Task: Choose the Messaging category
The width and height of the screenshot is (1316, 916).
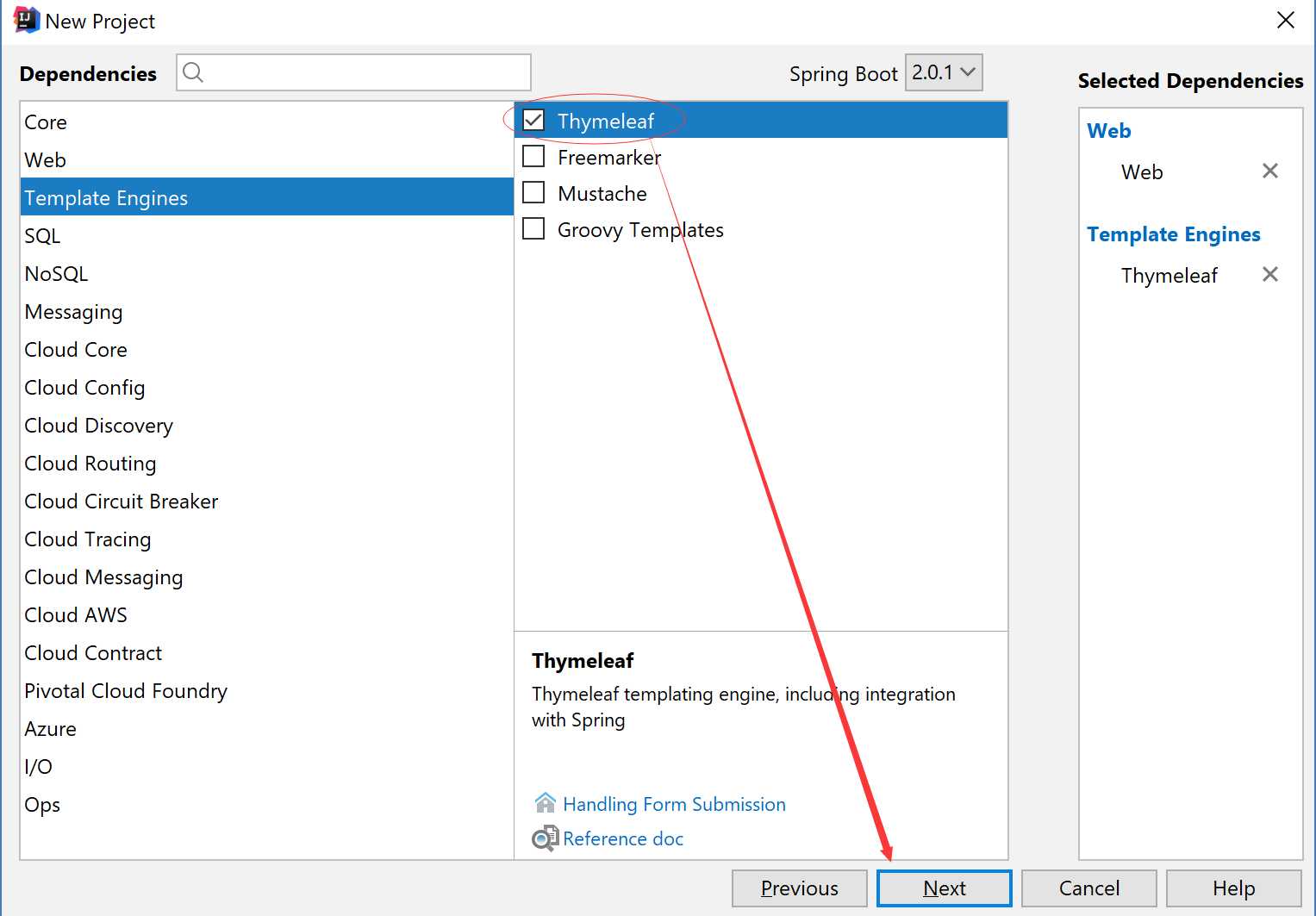Action: point(266,311)
